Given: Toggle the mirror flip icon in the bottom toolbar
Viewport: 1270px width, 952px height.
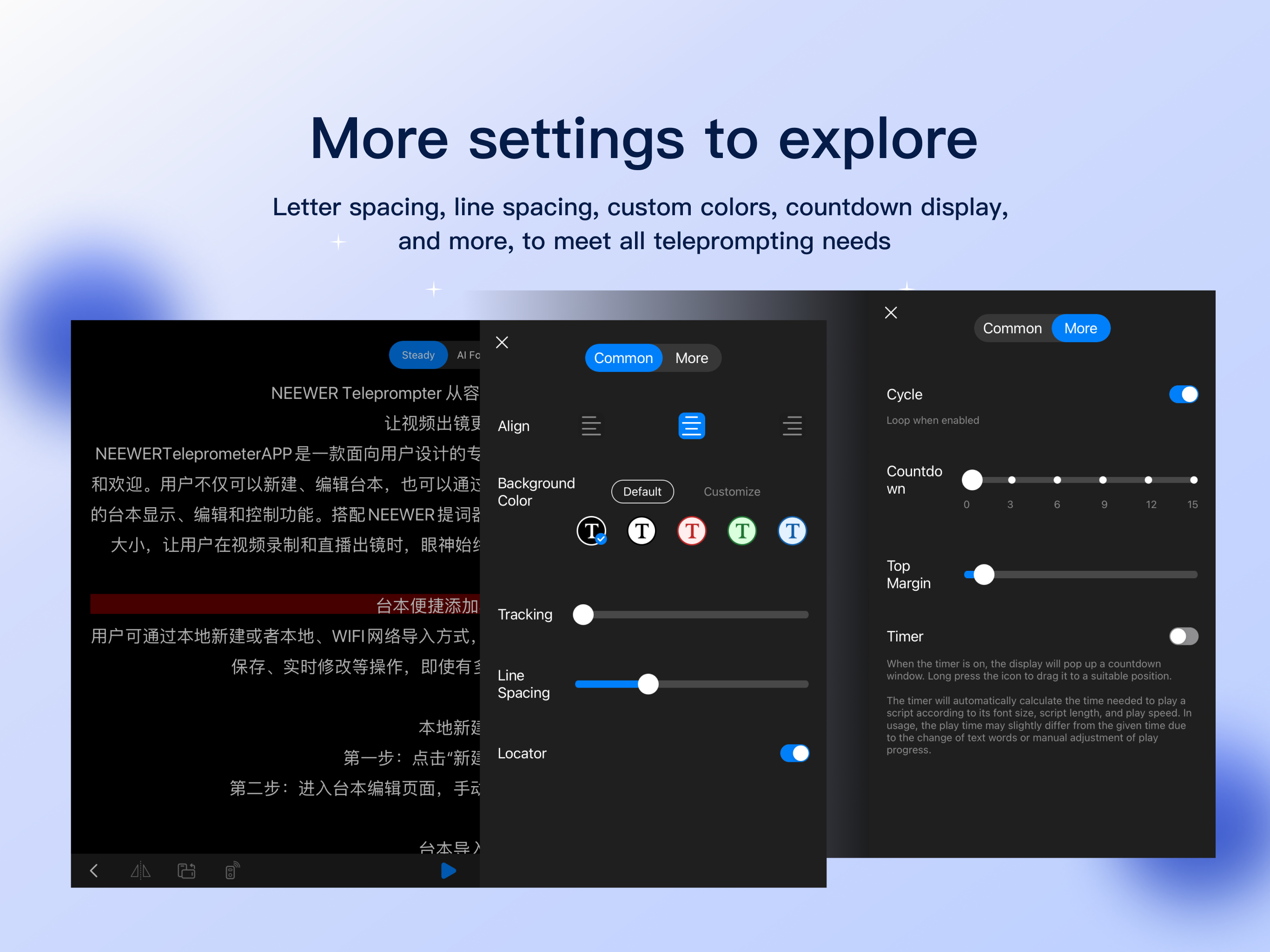Looking at the screenshot, I should [x=141, y=871].
